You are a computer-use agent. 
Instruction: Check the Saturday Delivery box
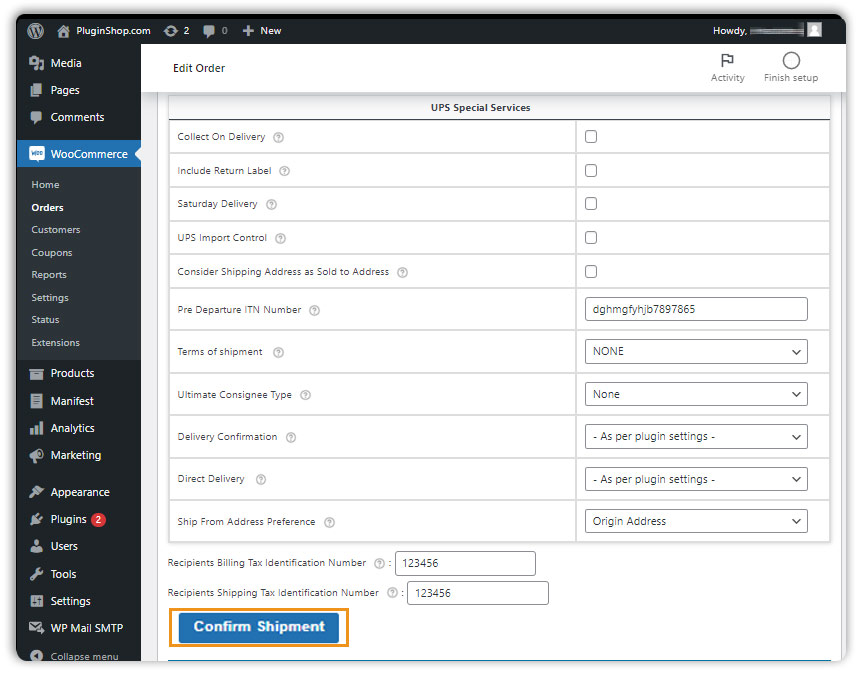[x=591, y=204]
